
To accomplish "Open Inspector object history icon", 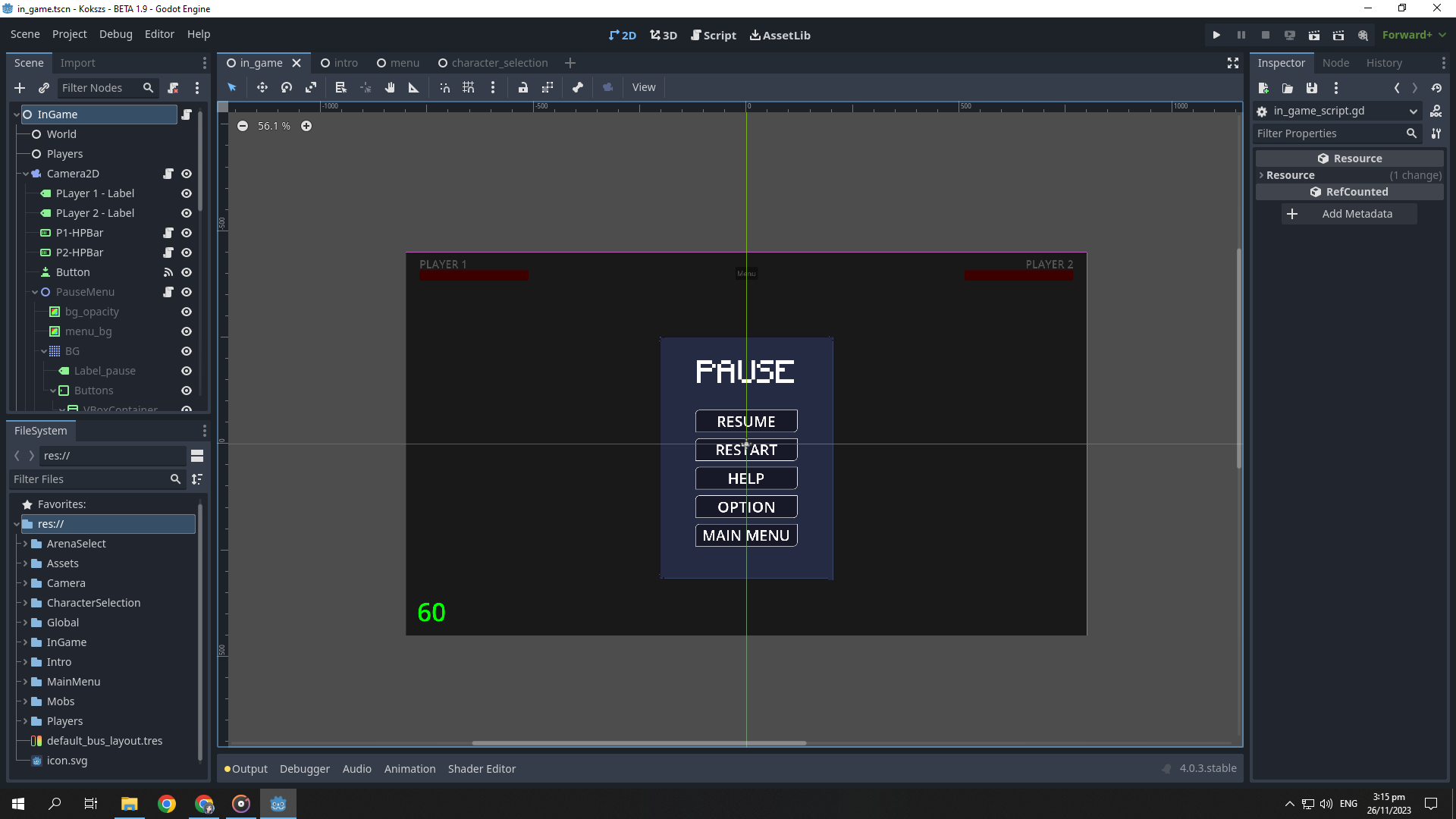I will 1436,88.
